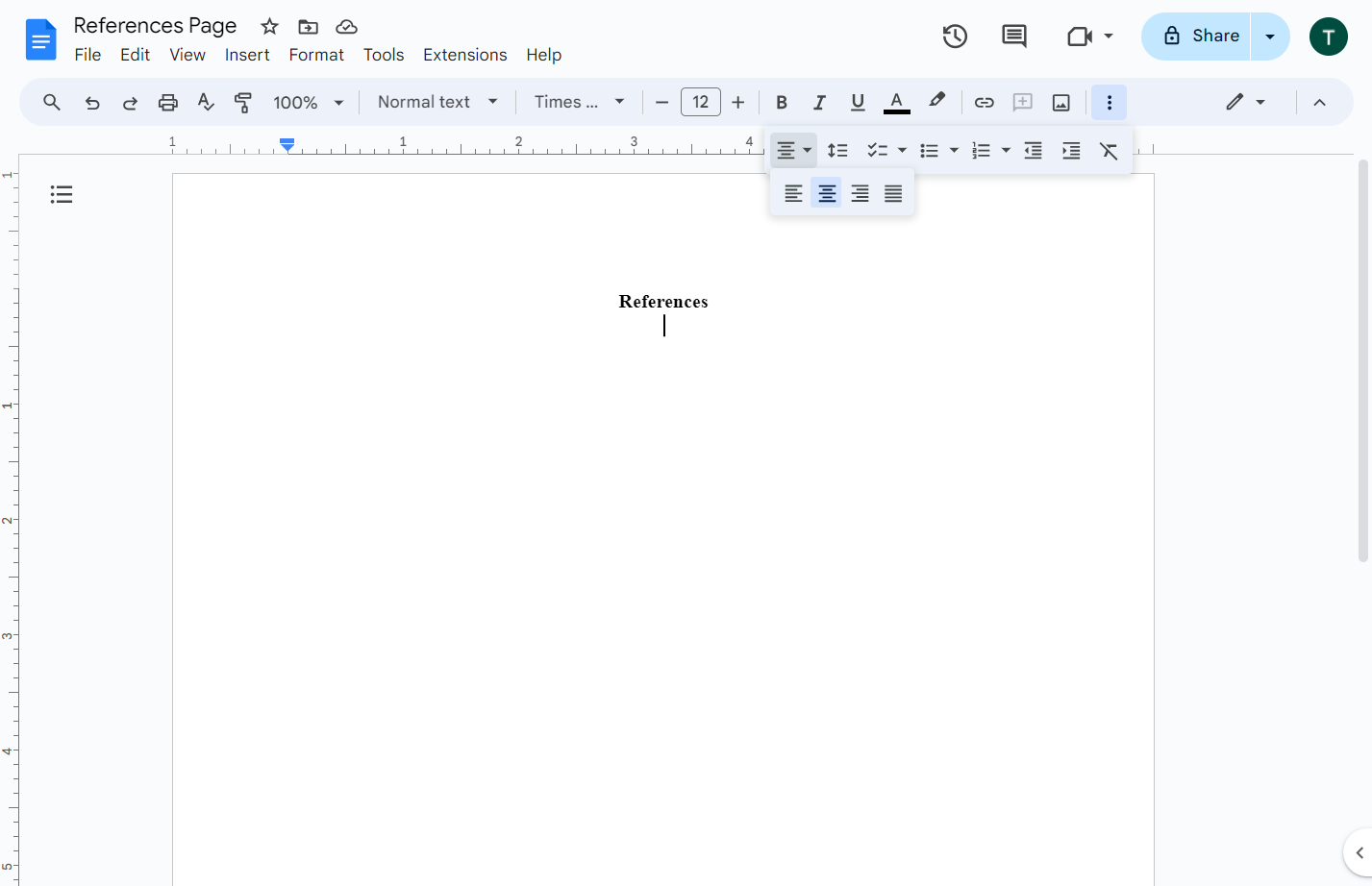1372x886 pixels.
Task: Open the File menu
Action: pyautogui.click(x=87, y=55)
